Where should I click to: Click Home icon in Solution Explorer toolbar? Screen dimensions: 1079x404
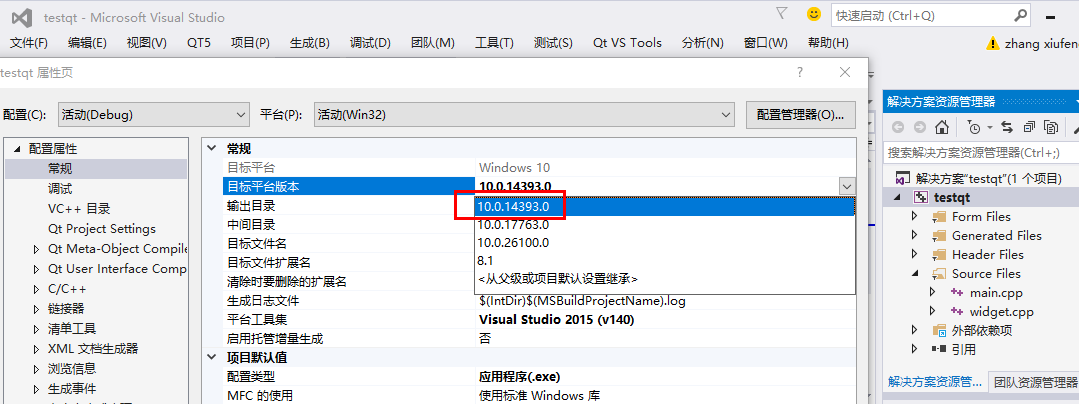pyautogui.click(x=942, y=127)
